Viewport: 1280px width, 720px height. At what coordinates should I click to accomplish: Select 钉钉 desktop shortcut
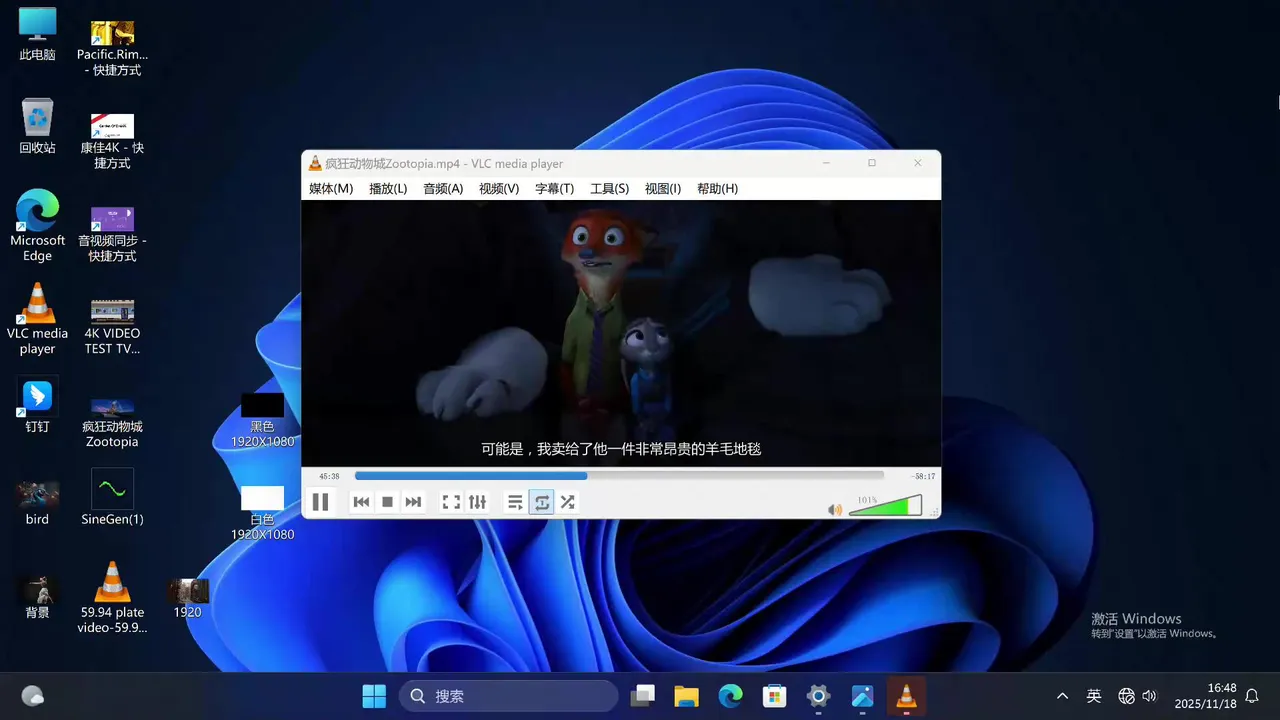[37, 405]
